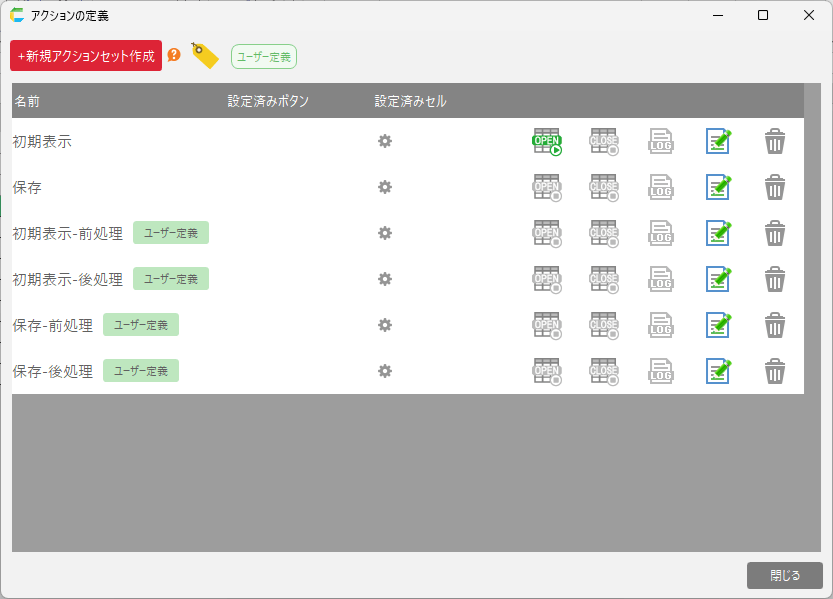Toggle the ユーザー定義 filter tag at top
833x599 pixels.
click(x=264, y=57)
